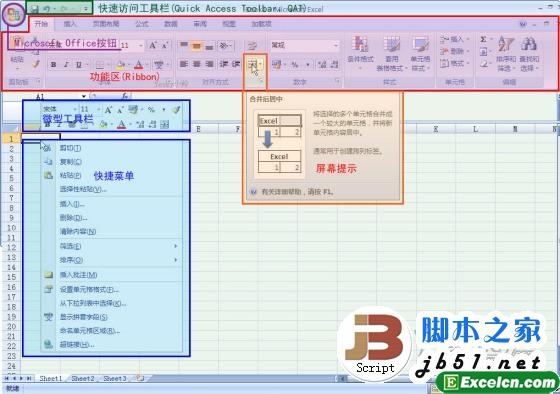The height and width of the screenshot is (394, 560).
Task: Click Clear eraser button in Editing group
Action: (x=485, y=64)
